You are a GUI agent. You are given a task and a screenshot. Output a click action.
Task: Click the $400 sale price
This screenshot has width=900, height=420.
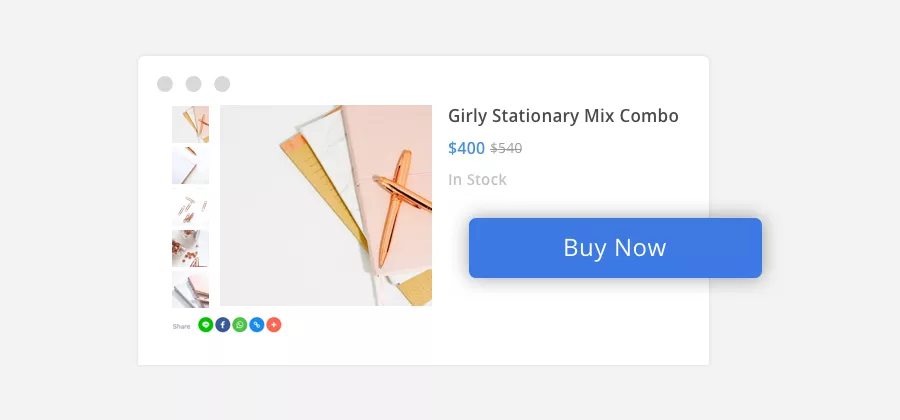[466, 149]
